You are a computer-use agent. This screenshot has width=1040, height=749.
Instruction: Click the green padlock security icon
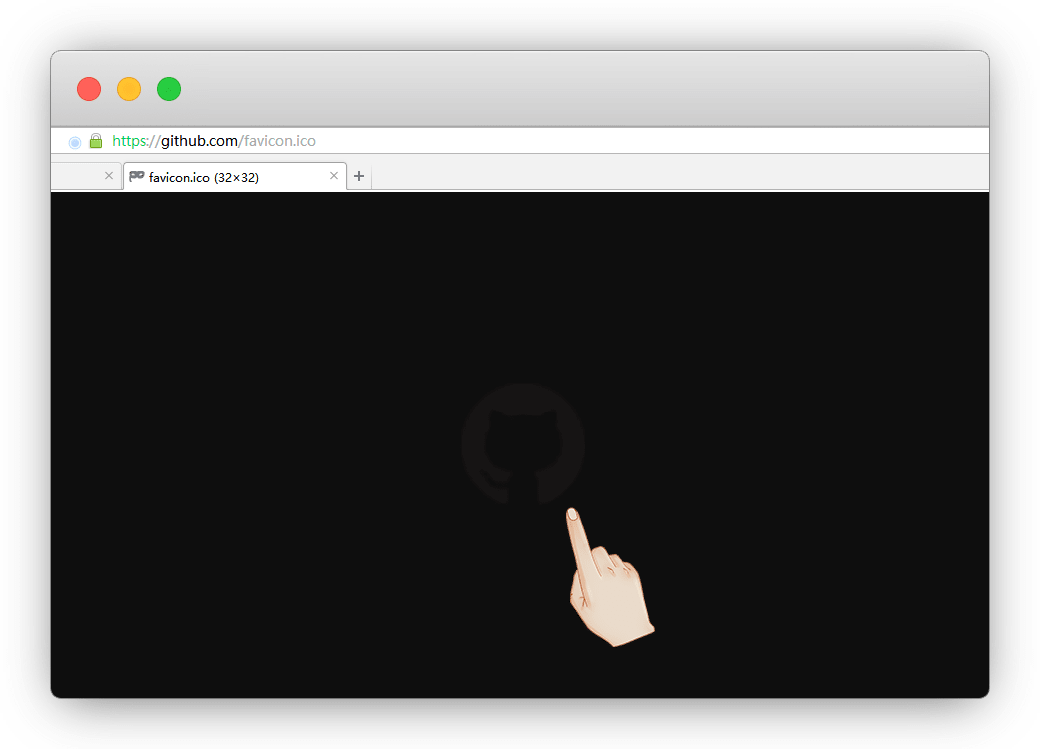click(x=96, y=141)
